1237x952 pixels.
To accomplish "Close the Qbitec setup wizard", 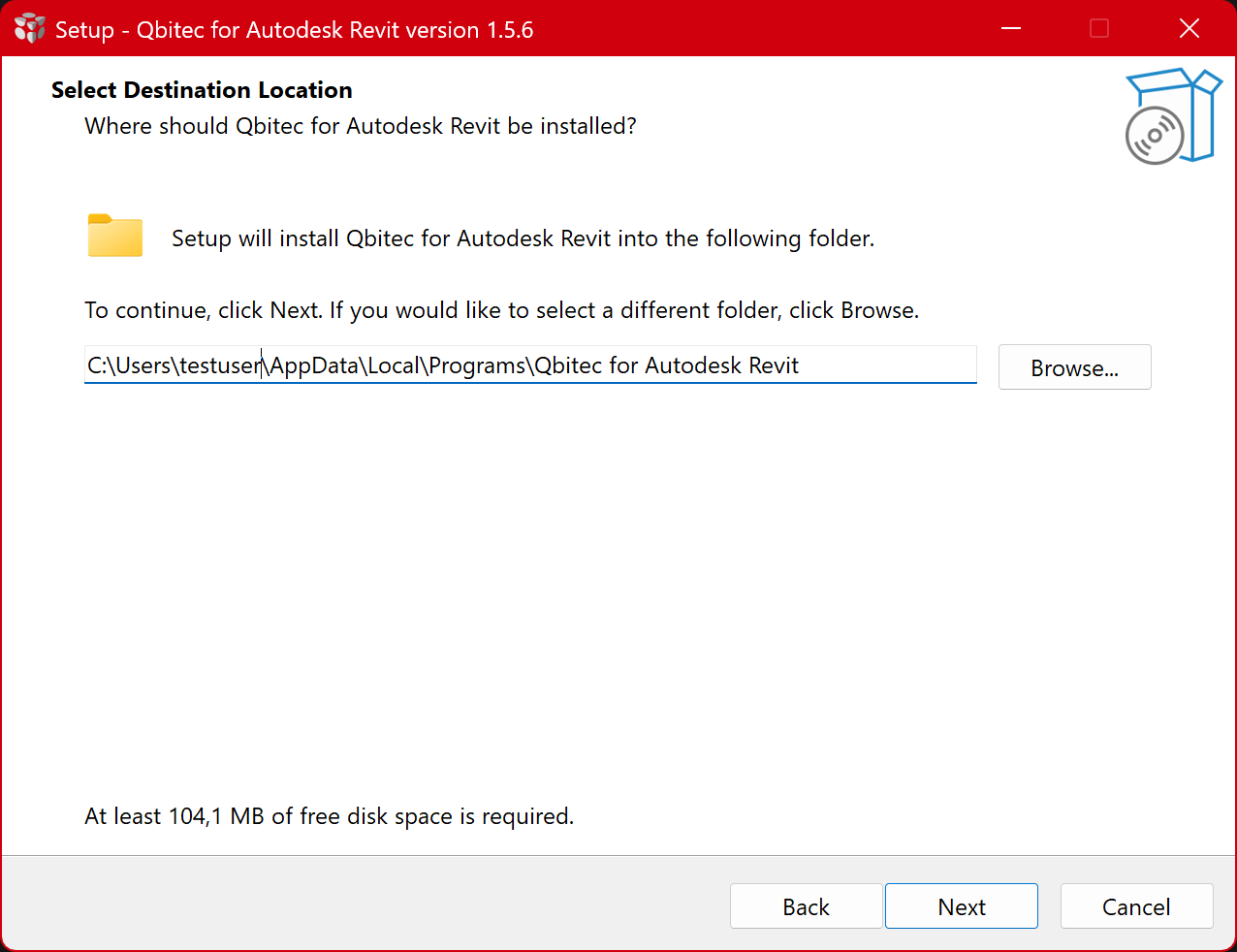I will [x=1189, y=29].
